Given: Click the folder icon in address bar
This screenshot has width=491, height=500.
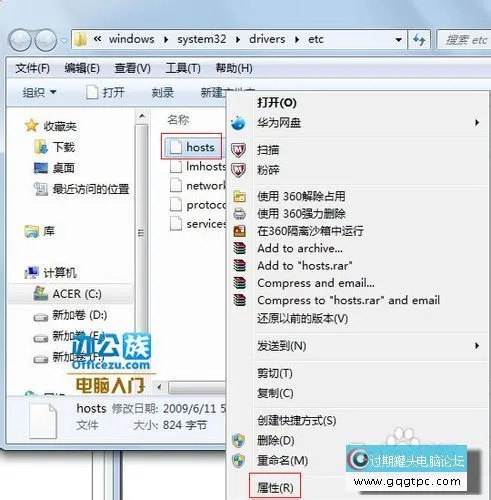Looking at the screenshot, I should tap(81, 40).
